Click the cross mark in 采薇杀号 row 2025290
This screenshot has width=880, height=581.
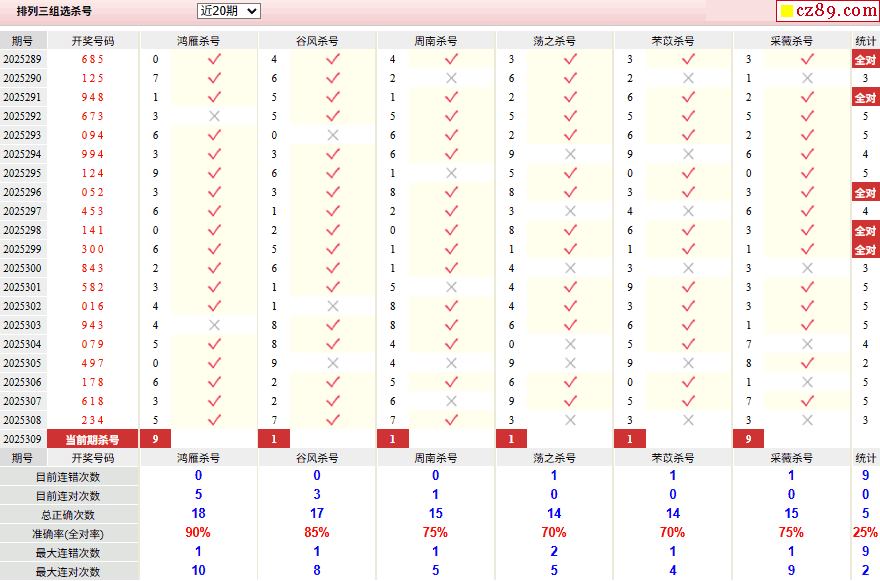point(807,78)
